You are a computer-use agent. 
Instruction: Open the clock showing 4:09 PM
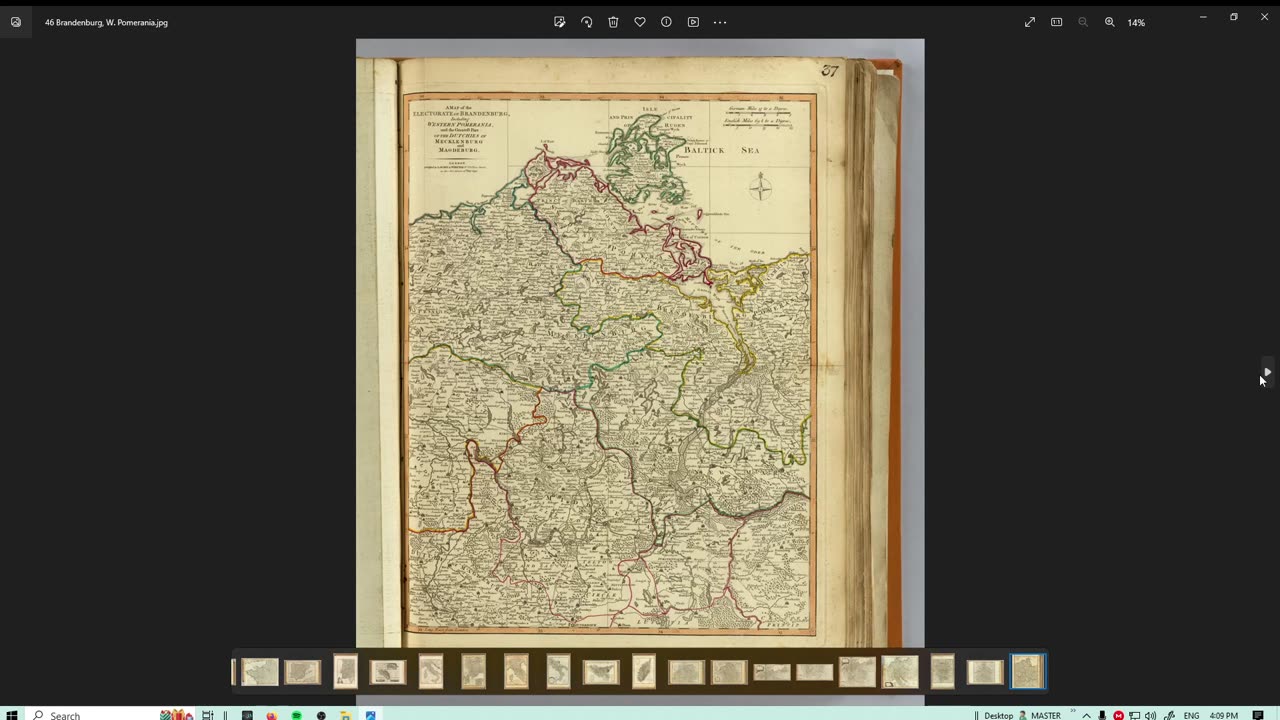(1223, 715)
